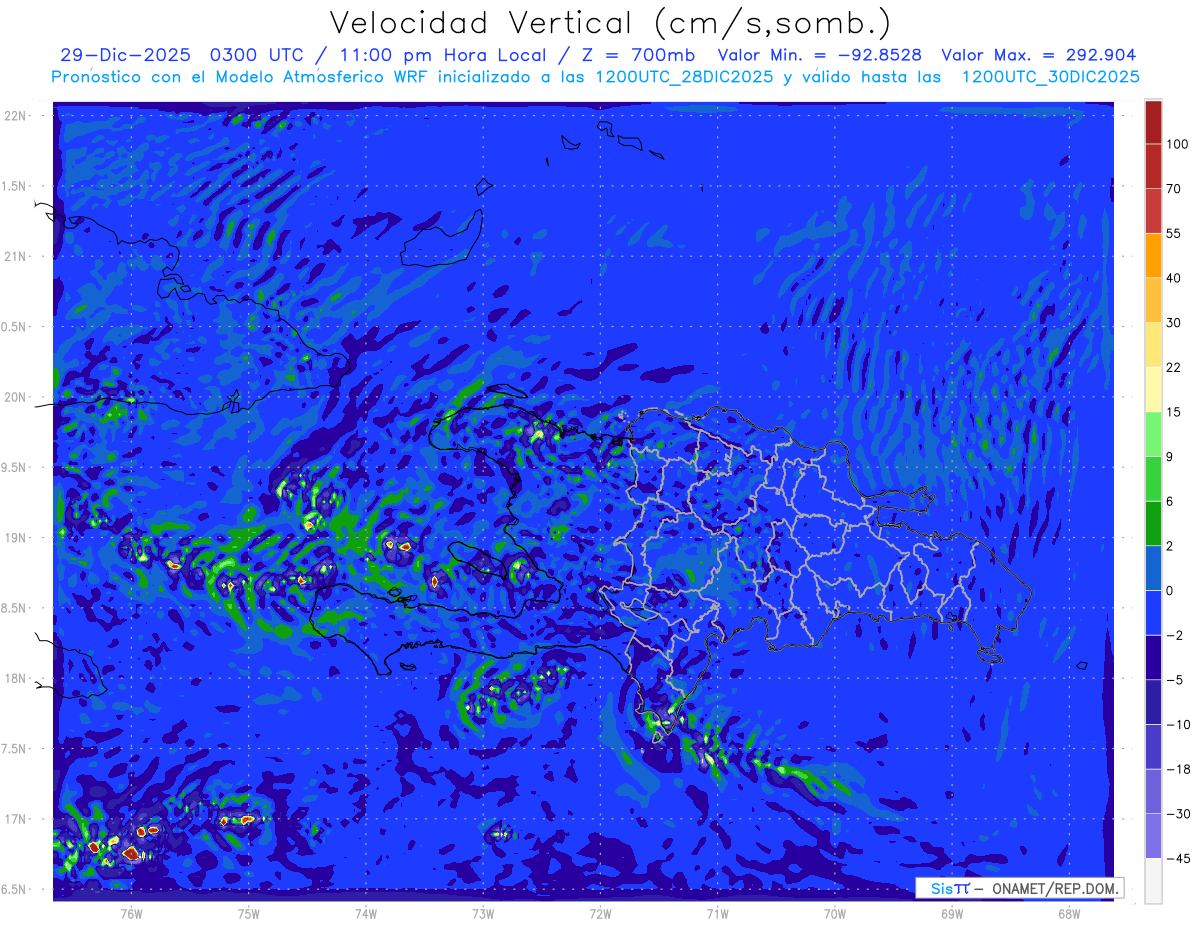Click the colorbar value label '-45'
The image size is (1200, 927).
(x=1177, y=858)
